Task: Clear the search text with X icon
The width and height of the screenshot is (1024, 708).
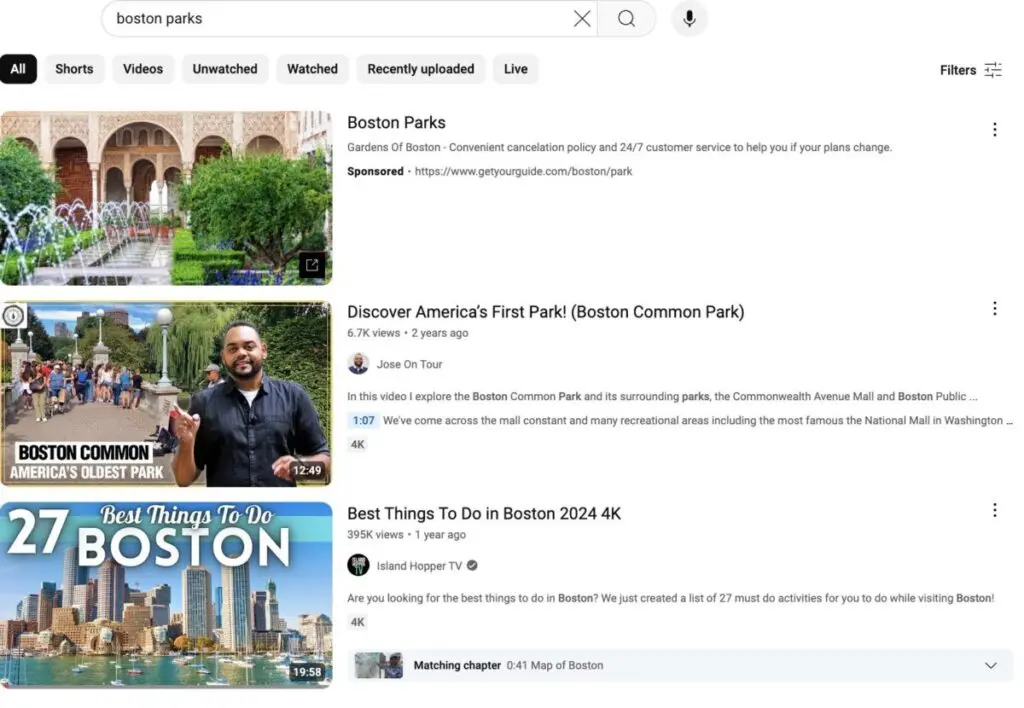Action: [x=582, y=19]
